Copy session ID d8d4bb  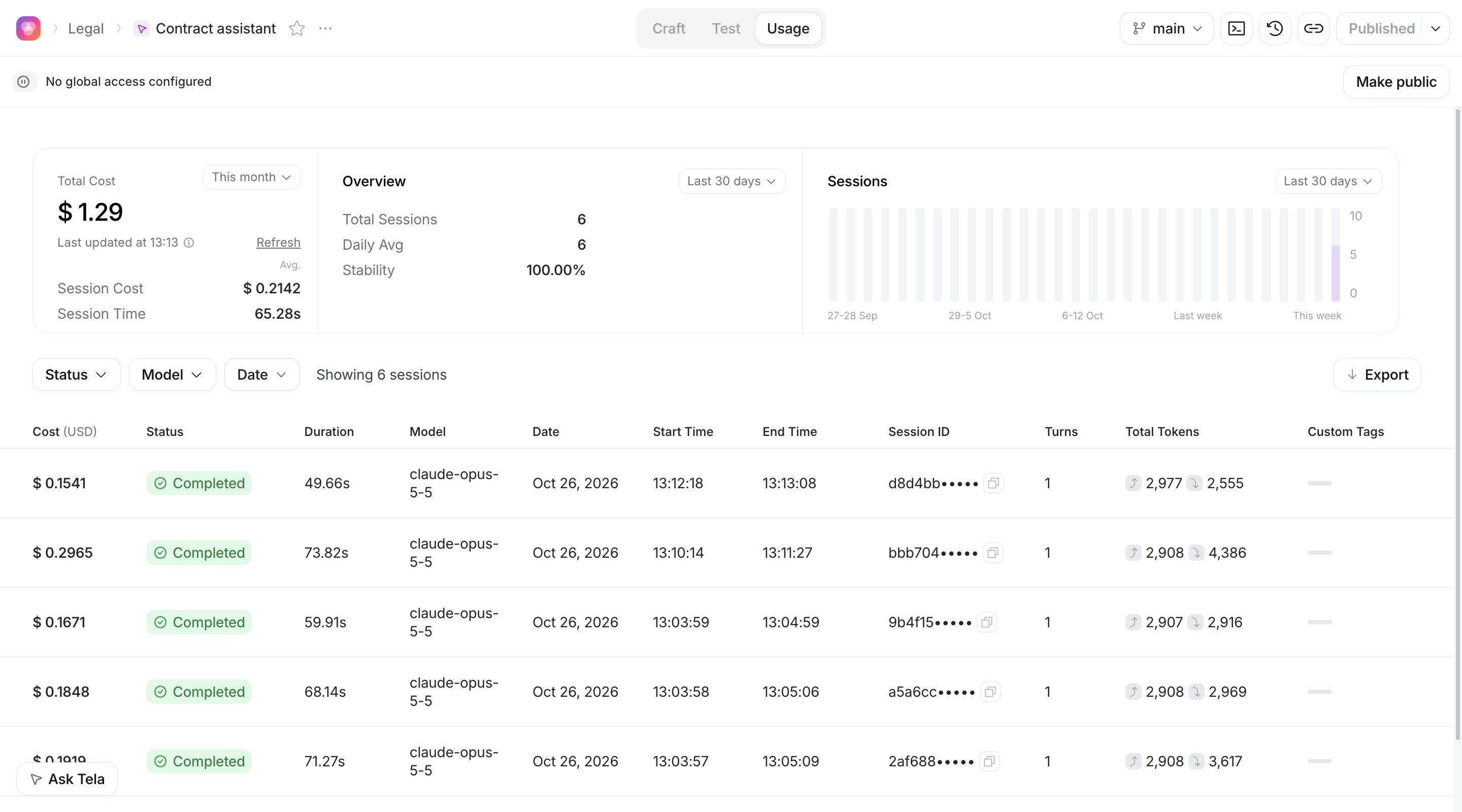click(x=993, y=484)
